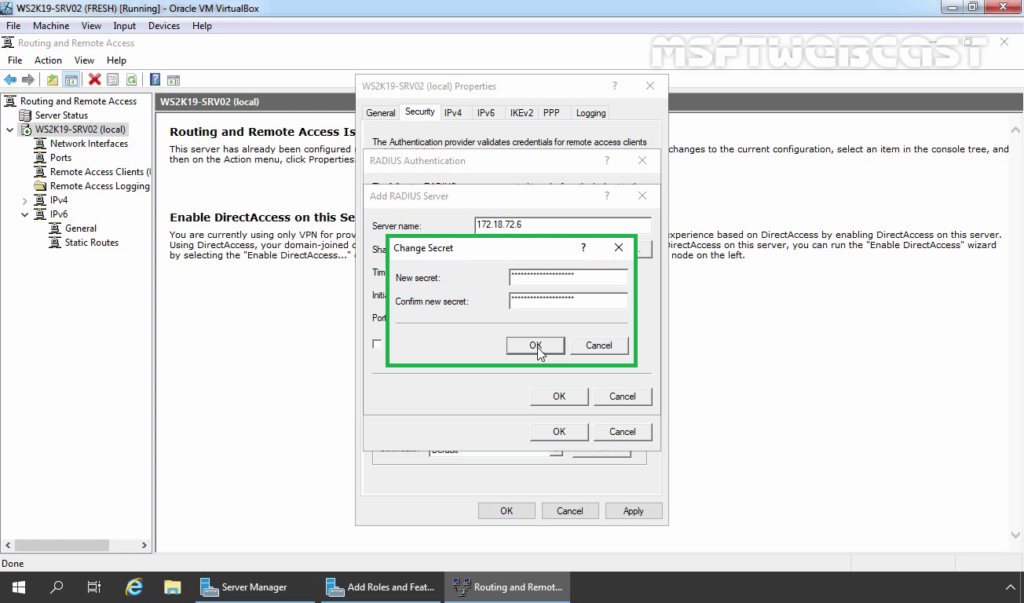Launch Internet Explorer from the taskbar
The height and width of the screenshot is (603, 1024).
pos(134,587)
